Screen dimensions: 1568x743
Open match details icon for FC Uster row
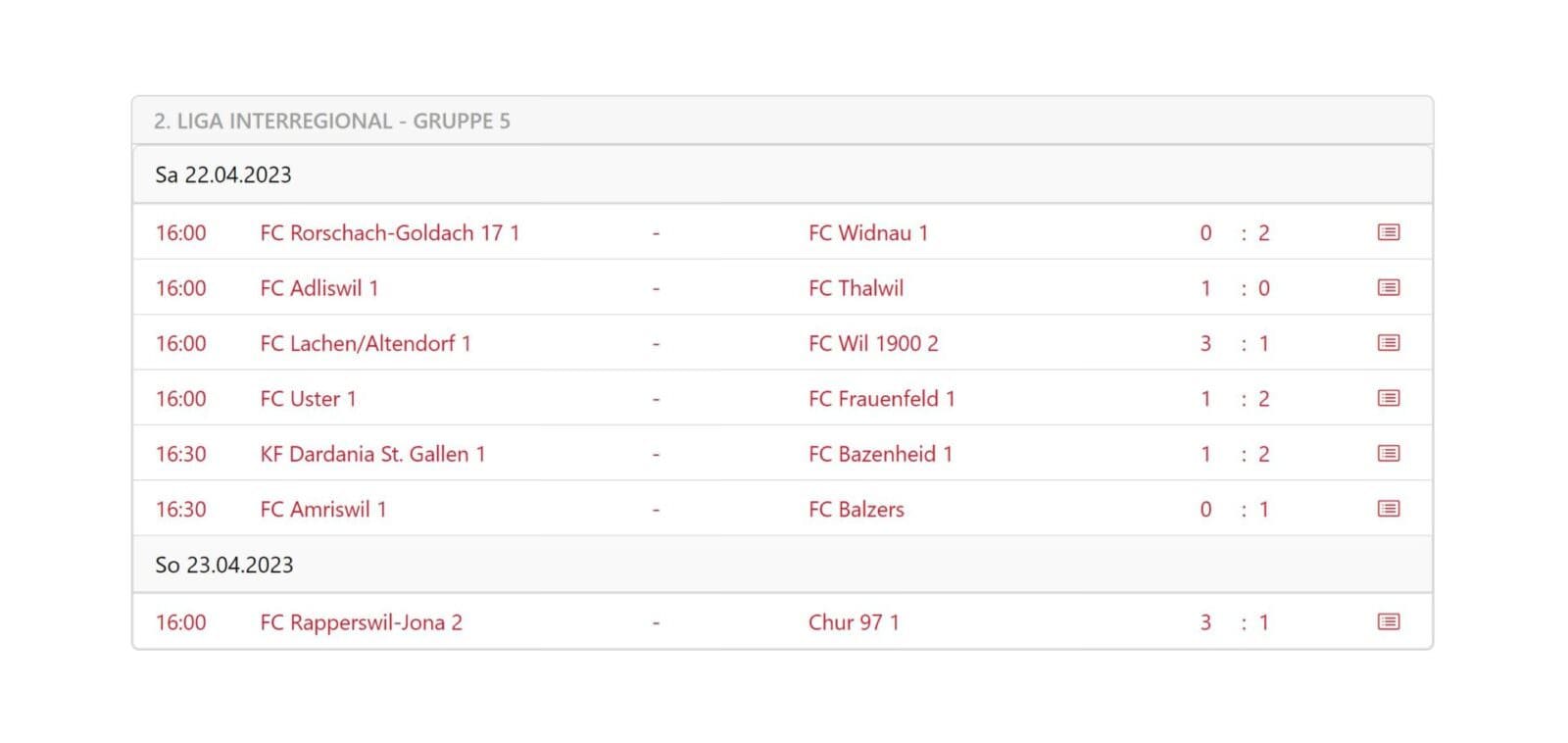click(x=1388, y=398)
